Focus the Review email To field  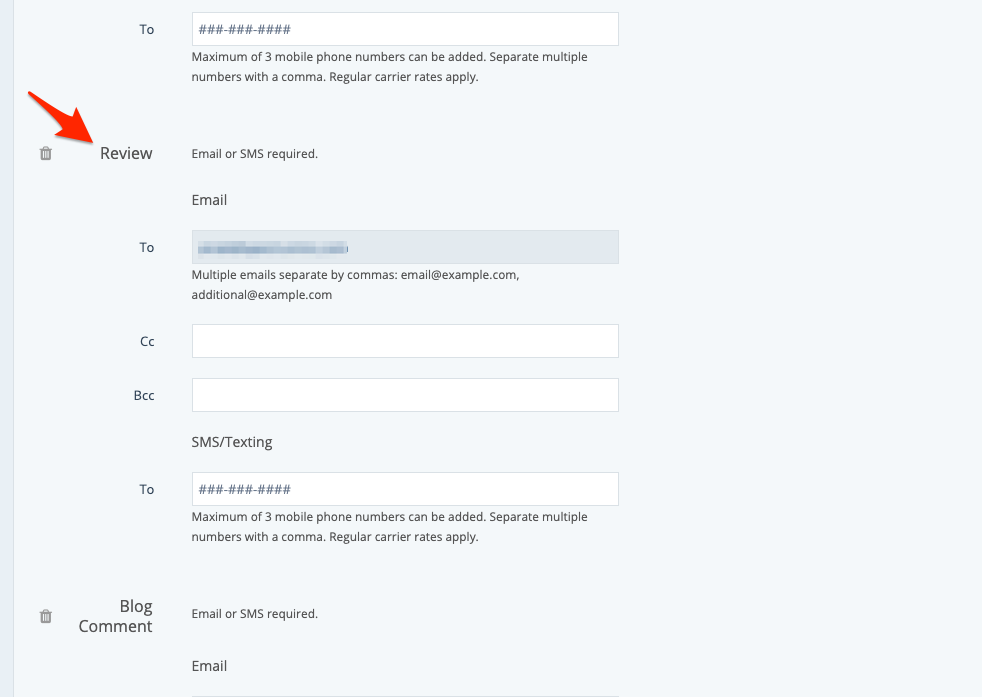coord(404,247)
